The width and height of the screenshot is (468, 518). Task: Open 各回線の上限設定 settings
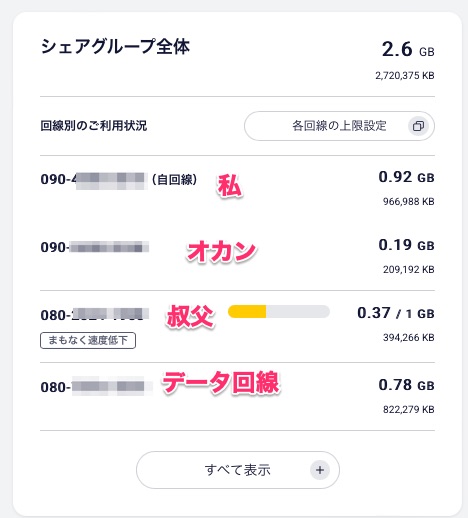pos(339,126)
